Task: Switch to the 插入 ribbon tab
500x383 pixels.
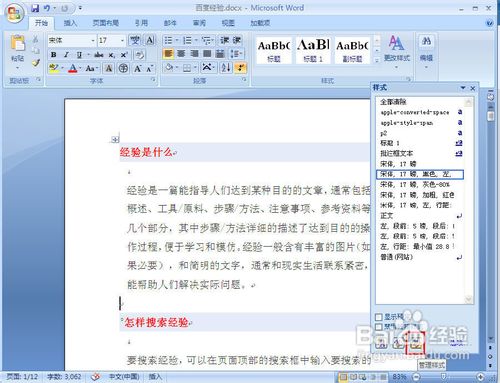Action: click(70, 23)
